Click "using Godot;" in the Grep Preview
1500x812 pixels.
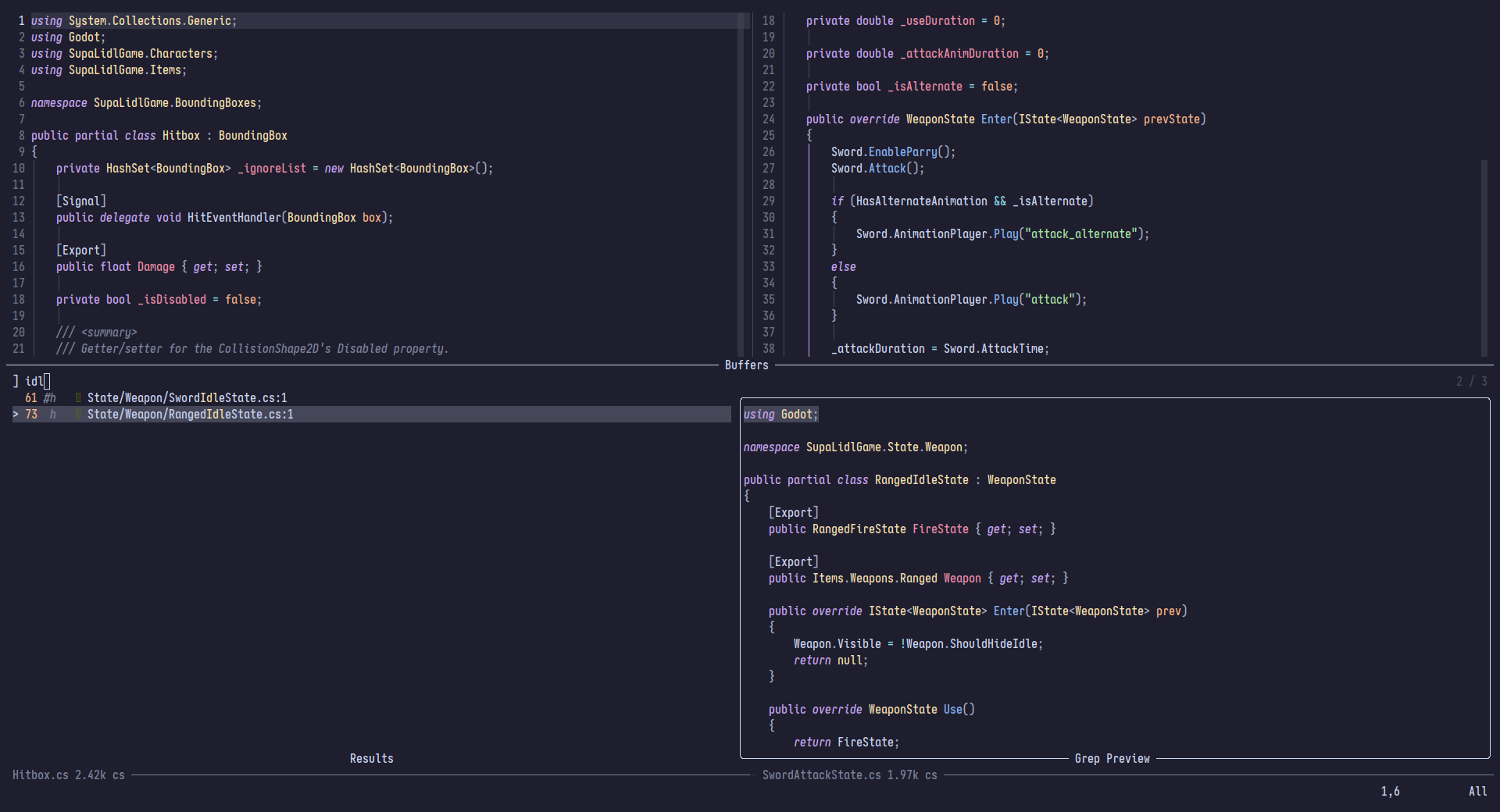pyautogui.click(x=780, y=415)
